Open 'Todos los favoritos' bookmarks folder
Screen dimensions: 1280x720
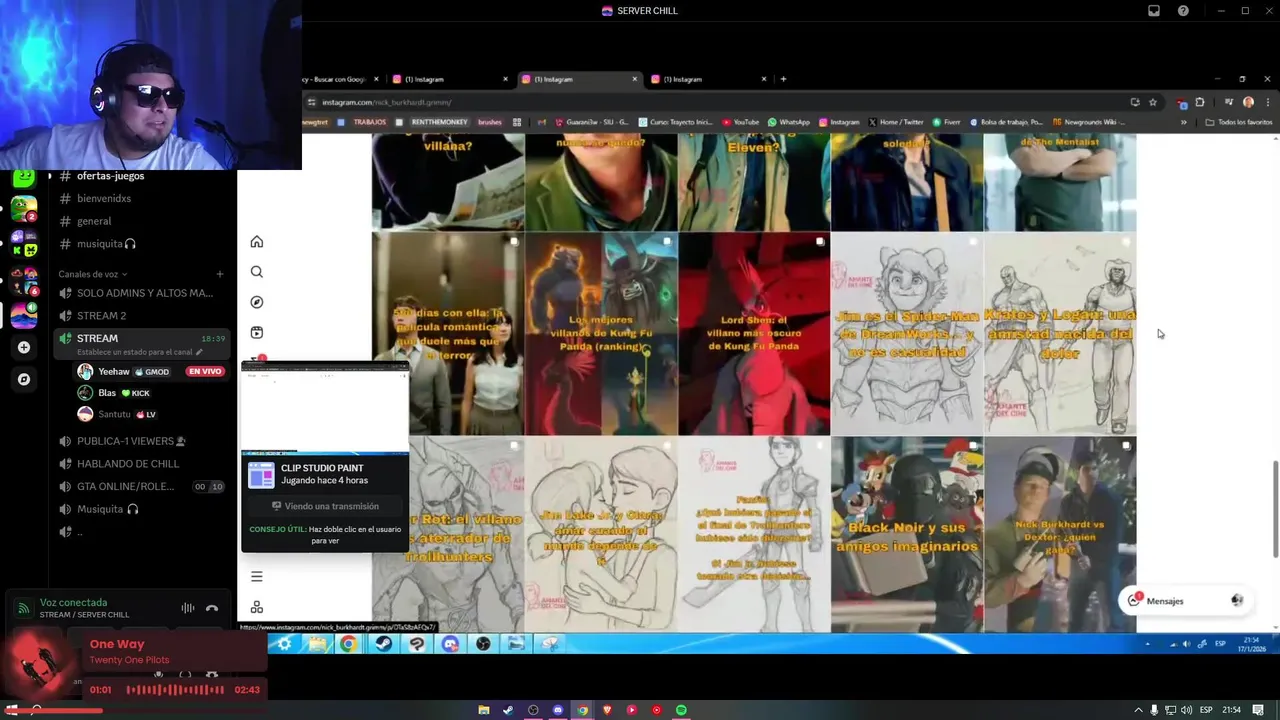pos(1239,122)
